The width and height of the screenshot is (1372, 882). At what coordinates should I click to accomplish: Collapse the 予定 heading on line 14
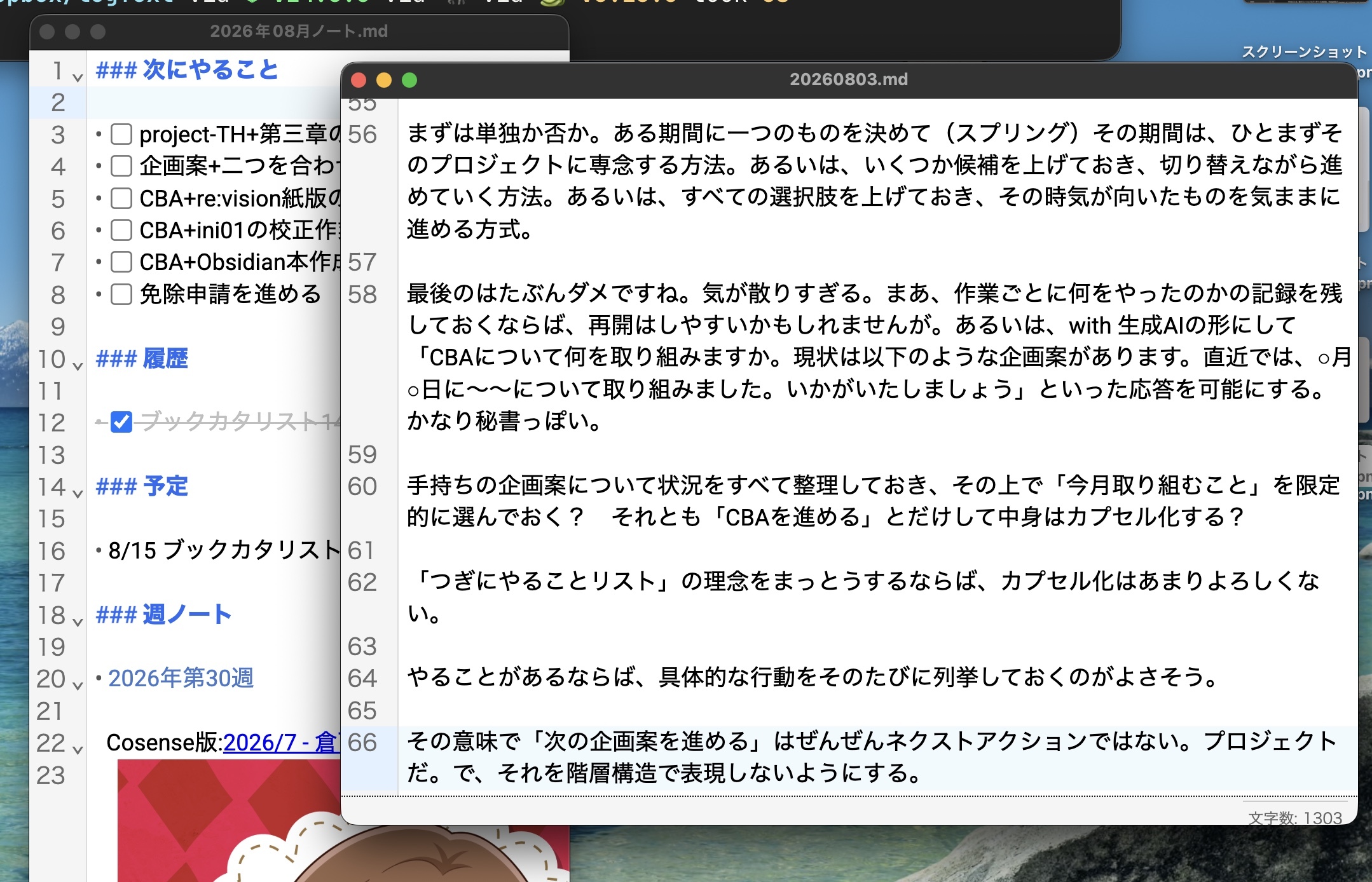click(78, 494)
